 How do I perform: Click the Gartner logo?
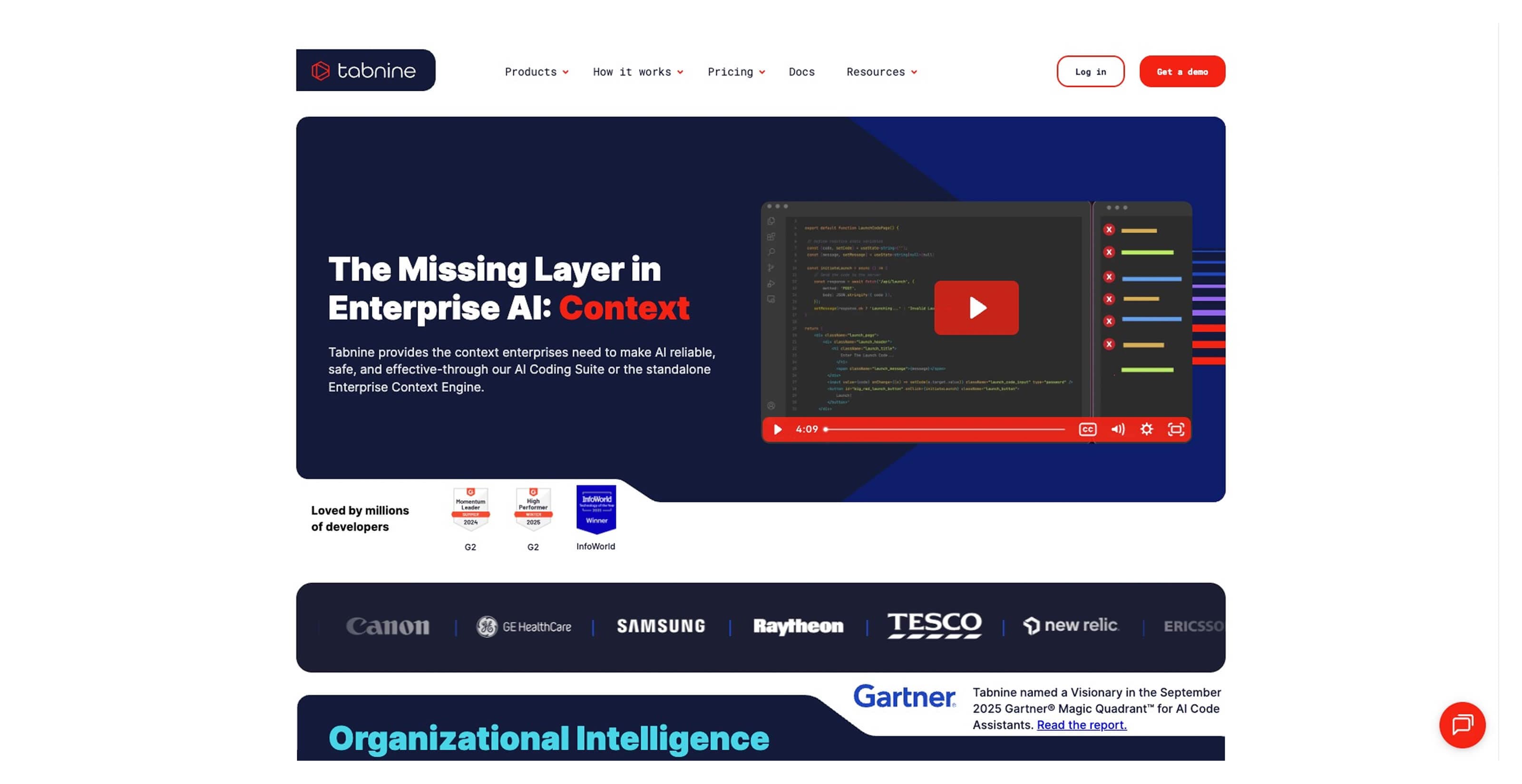904,697
